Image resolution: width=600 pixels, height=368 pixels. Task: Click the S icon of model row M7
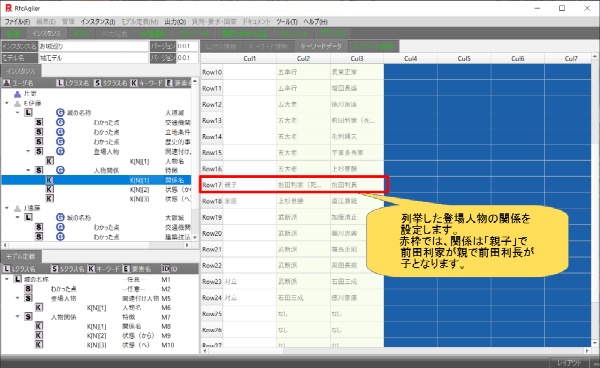[28, 317]
